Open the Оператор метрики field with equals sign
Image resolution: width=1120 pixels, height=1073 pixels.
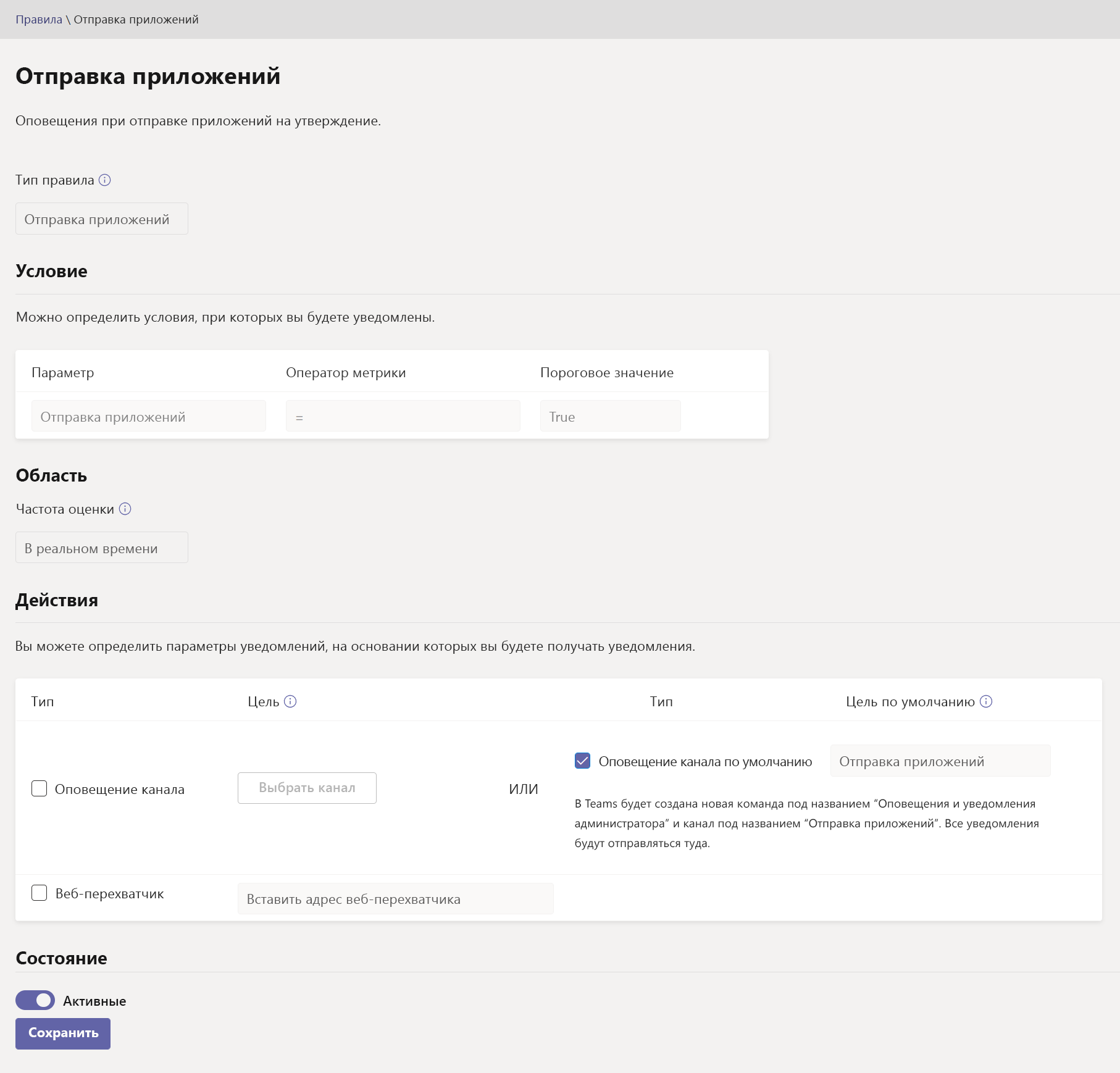click(x=403, y=416)
